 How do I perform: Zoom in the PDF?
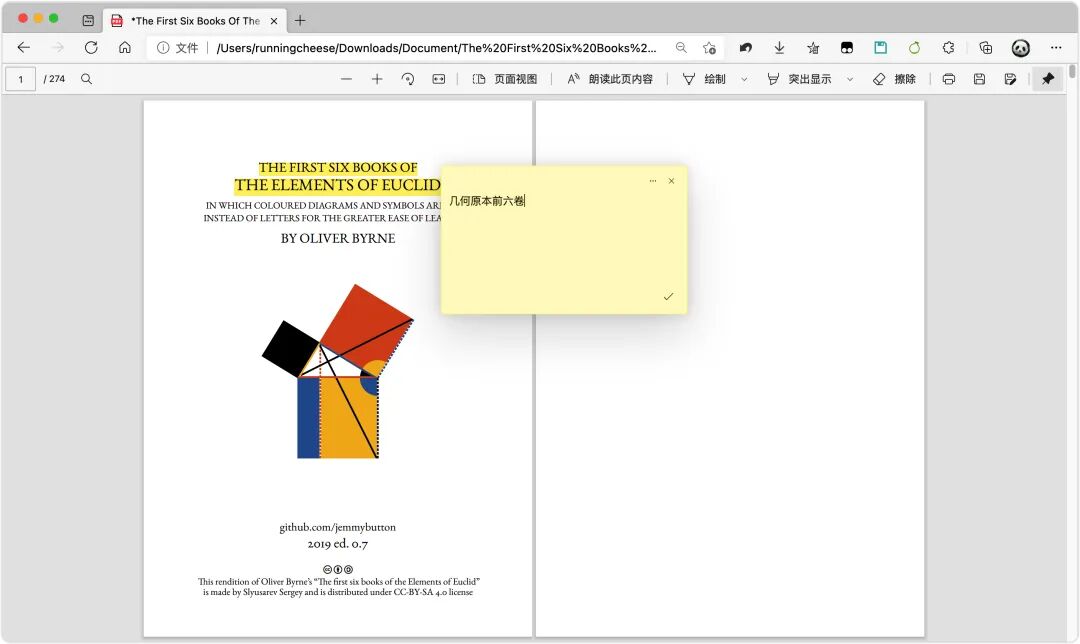377,79
